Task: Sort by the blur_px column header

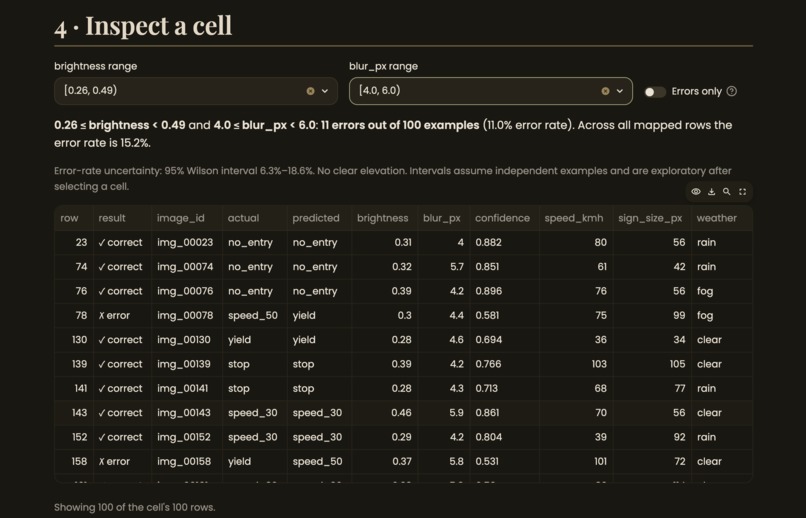Action: [x=442, y=218]
